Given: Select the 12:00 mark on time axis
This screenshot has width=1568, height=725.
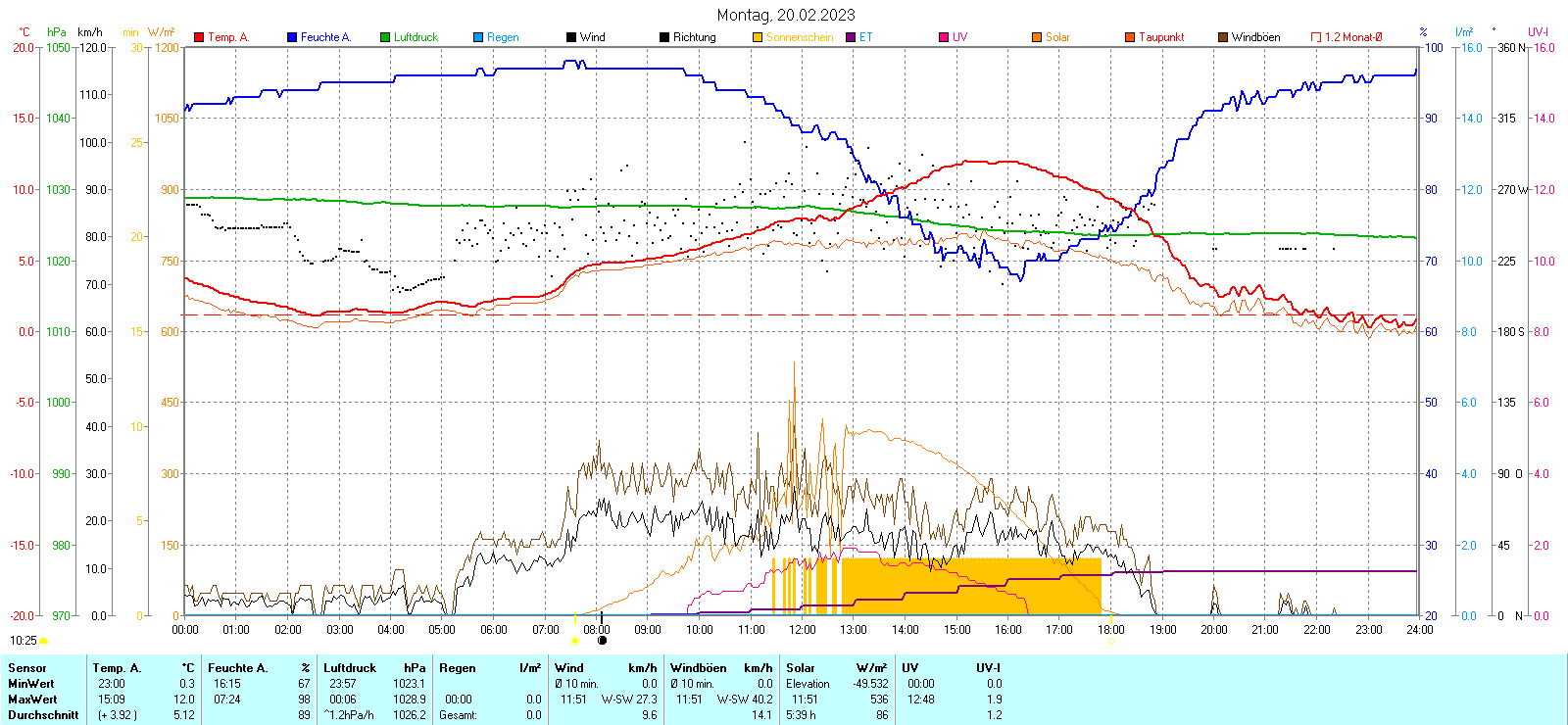Looking at the screenshot, I should [x=802, y=629].
